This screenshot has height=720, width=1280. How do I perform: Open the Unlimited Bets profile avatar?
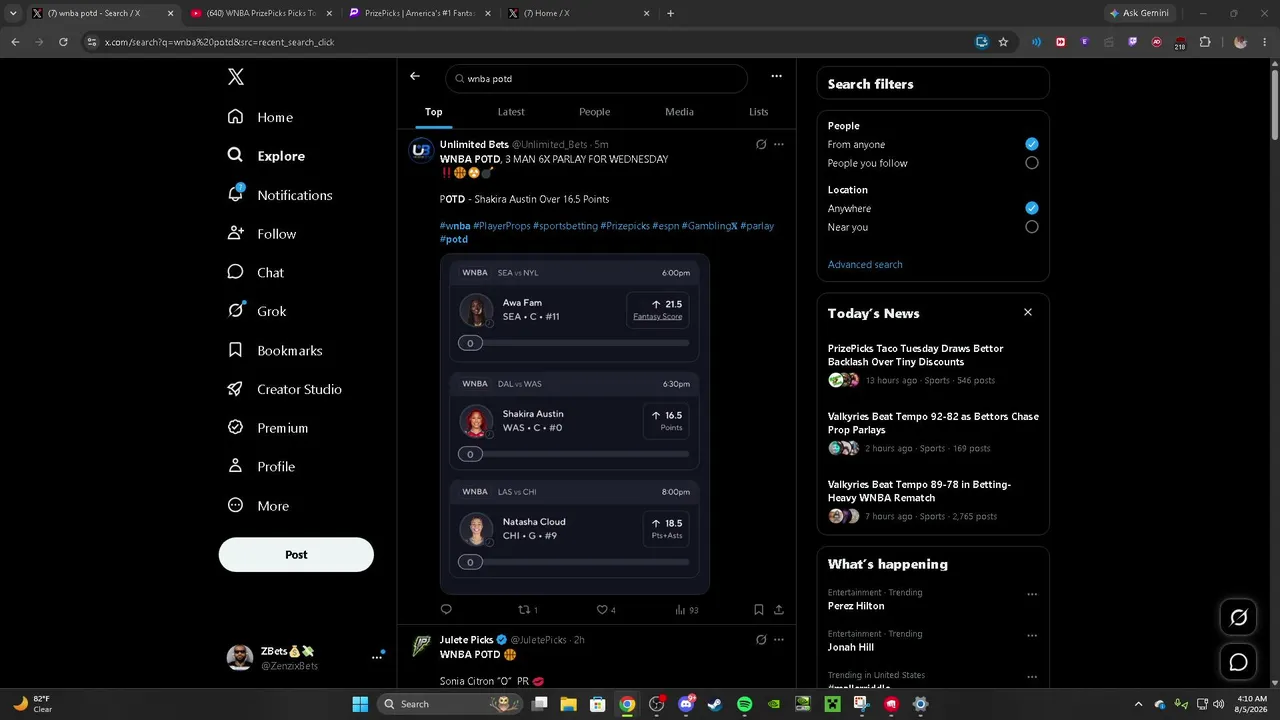[x=421, y=150]
